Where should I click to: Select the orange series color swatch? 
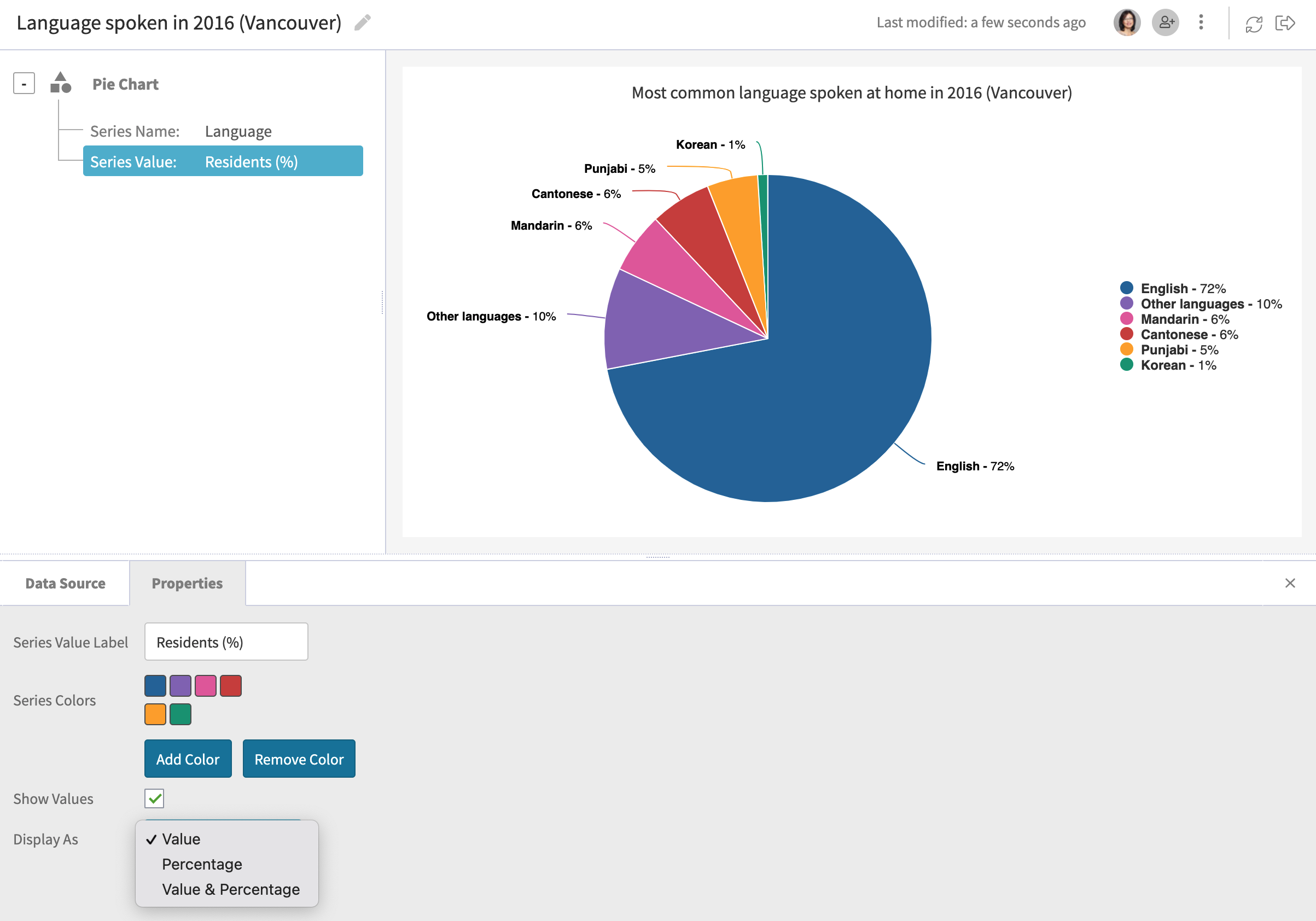coord(154,714)
